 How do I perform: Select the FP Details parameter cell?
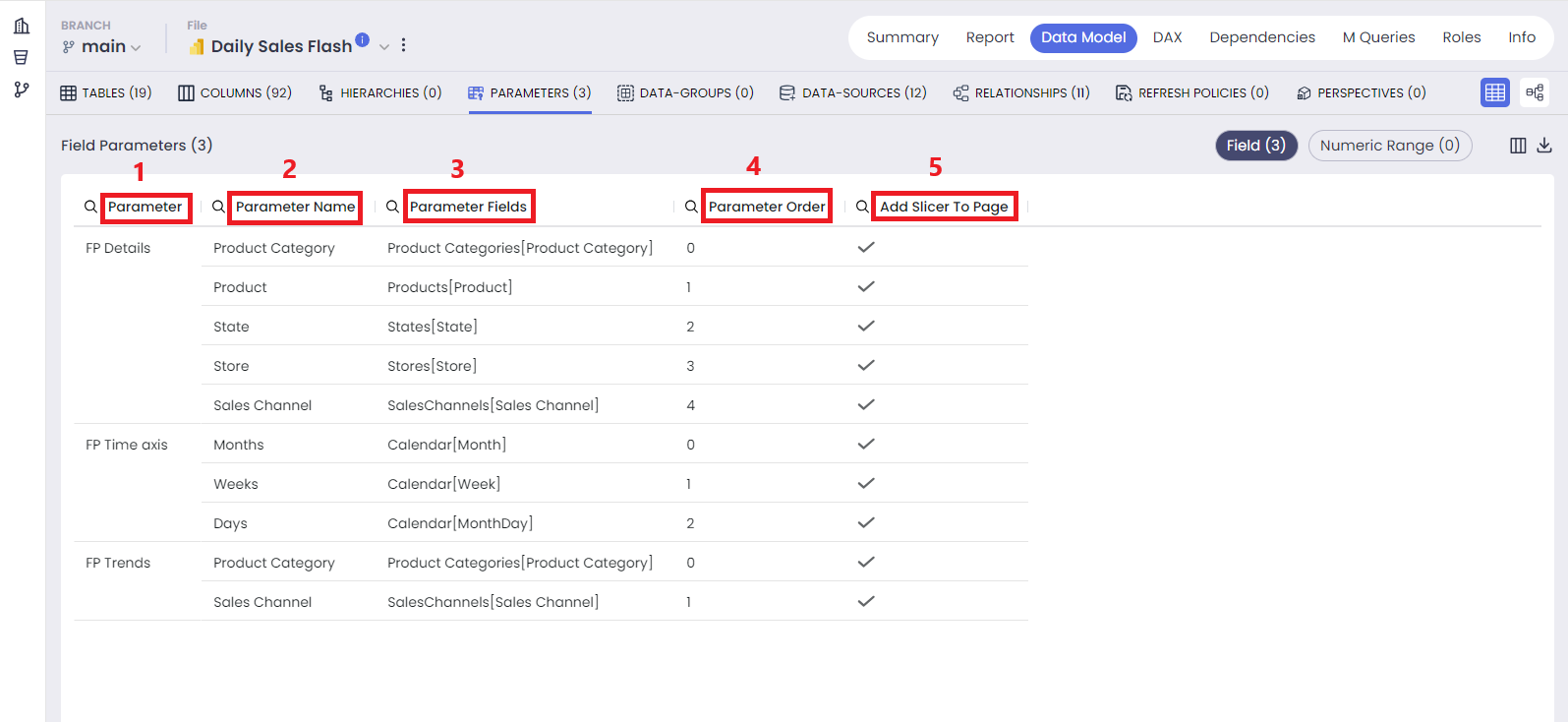tap(118, 248)
